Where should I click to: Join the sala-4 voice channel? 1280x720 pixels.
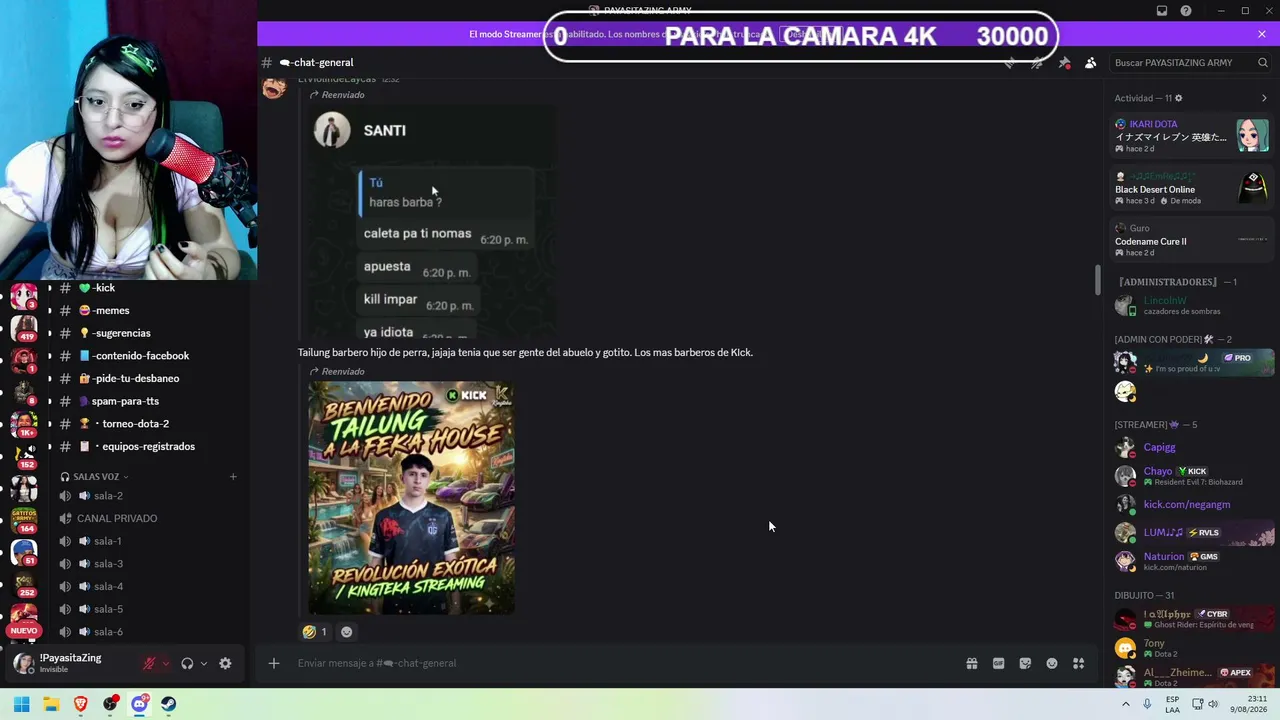(147, 586)
